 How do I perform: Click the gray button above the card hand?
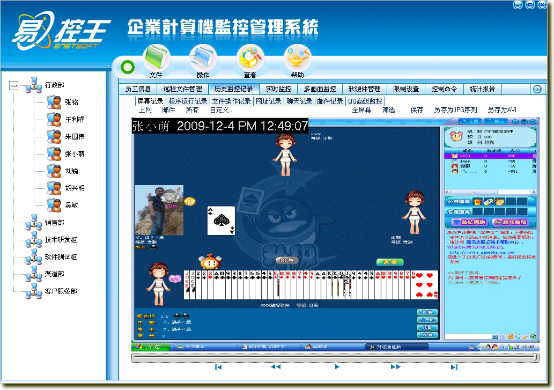(287, 261)
